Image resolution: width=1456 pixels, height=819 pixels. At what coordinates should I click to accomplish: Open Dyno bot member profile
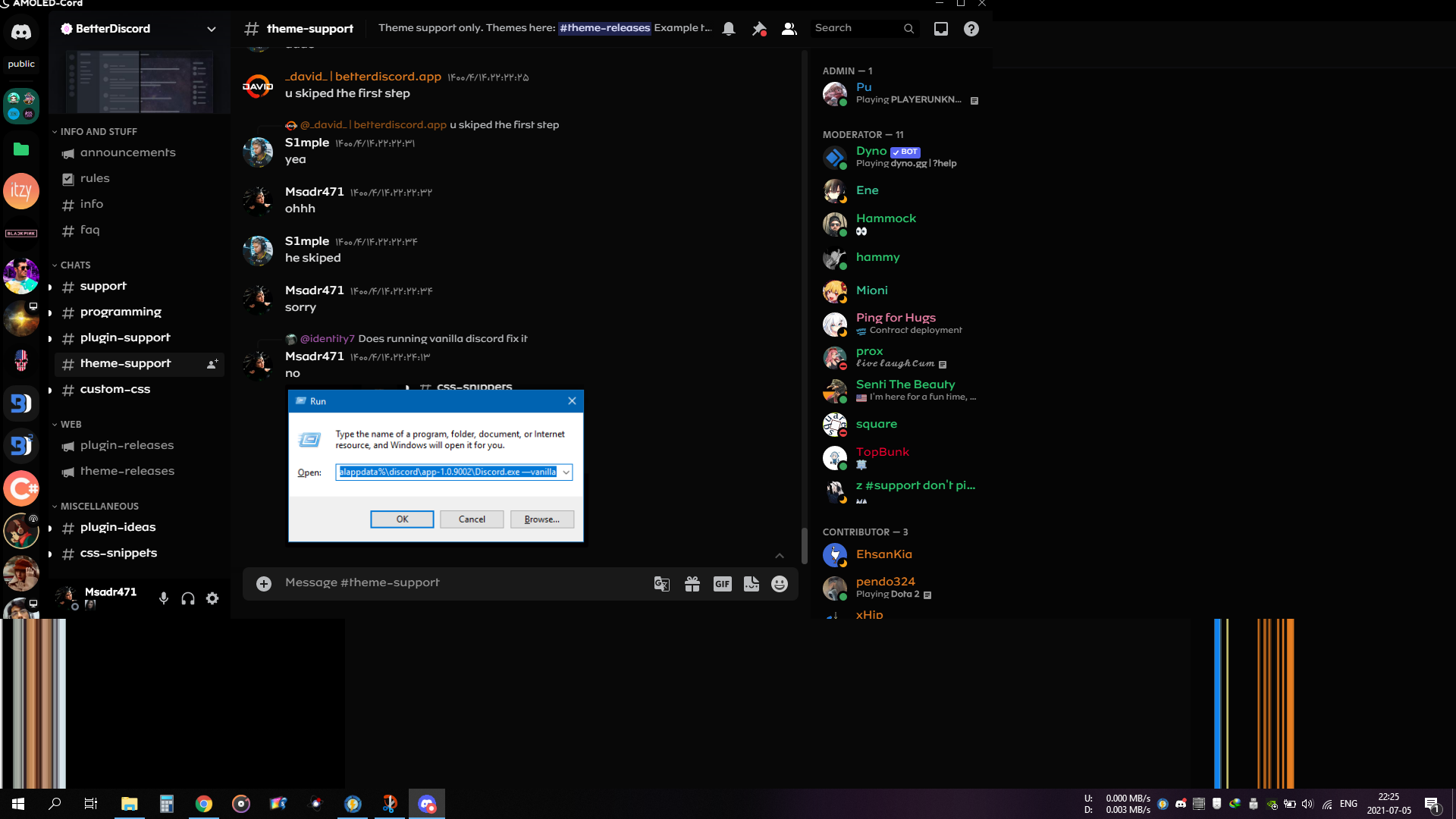901,157
